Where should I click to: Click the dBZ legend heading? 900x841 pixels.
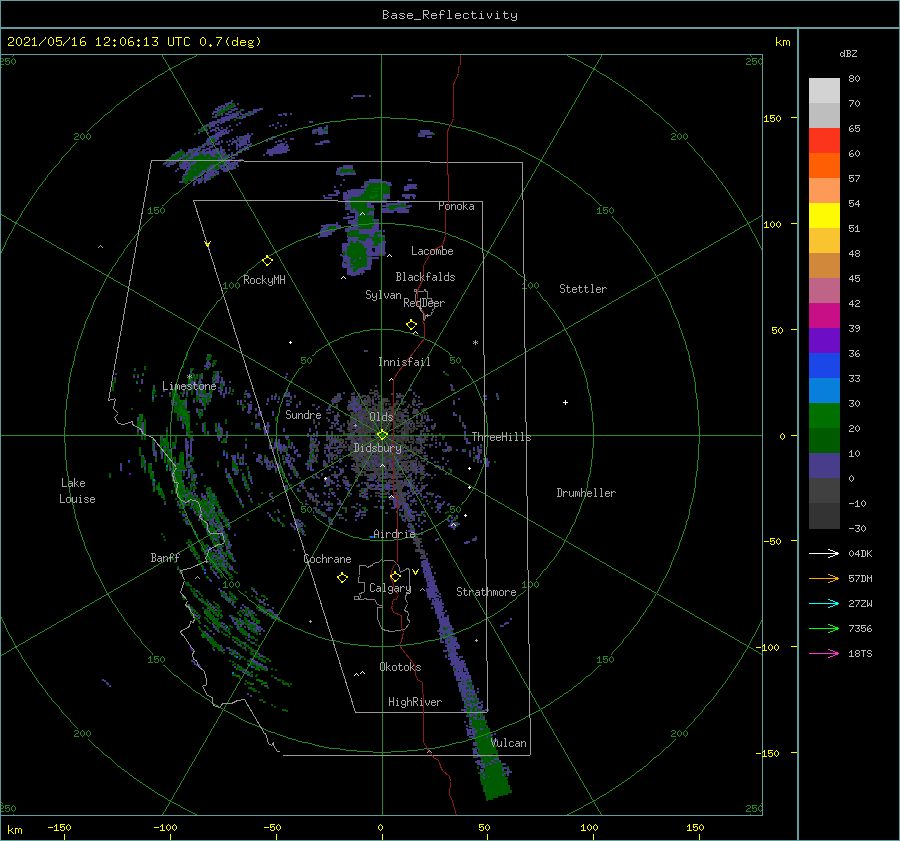(848, 53)
